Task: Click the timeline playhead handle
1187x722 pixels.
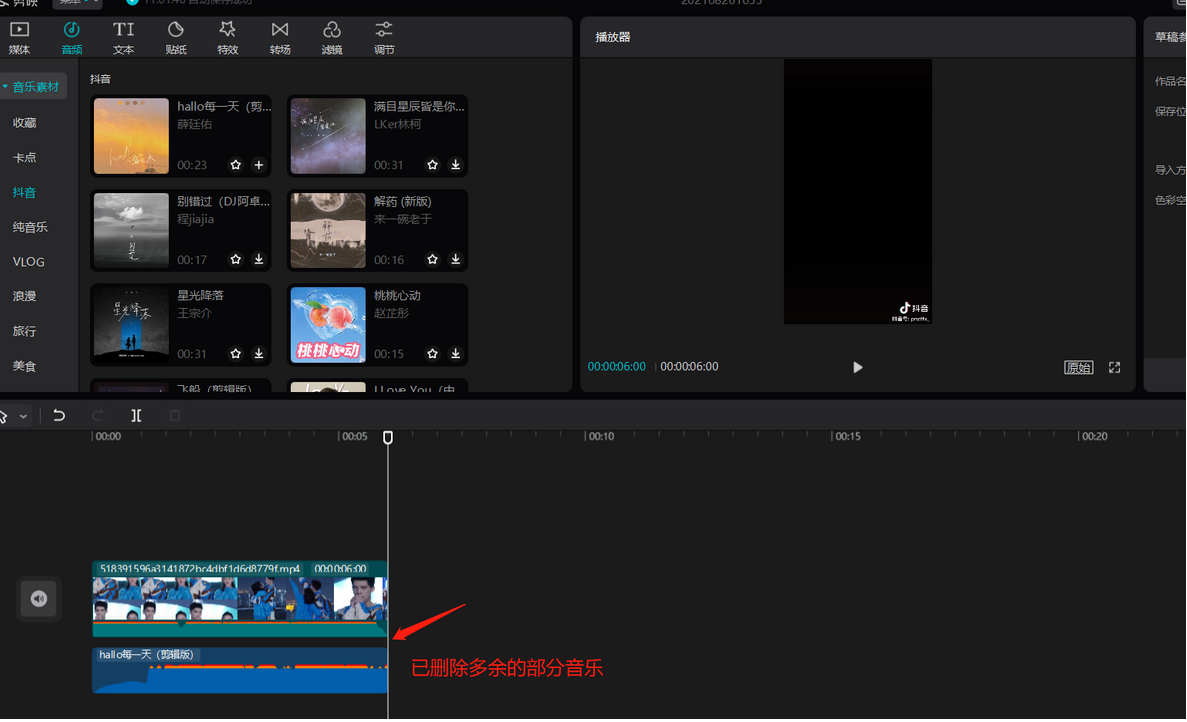Action: coord(388,437)
